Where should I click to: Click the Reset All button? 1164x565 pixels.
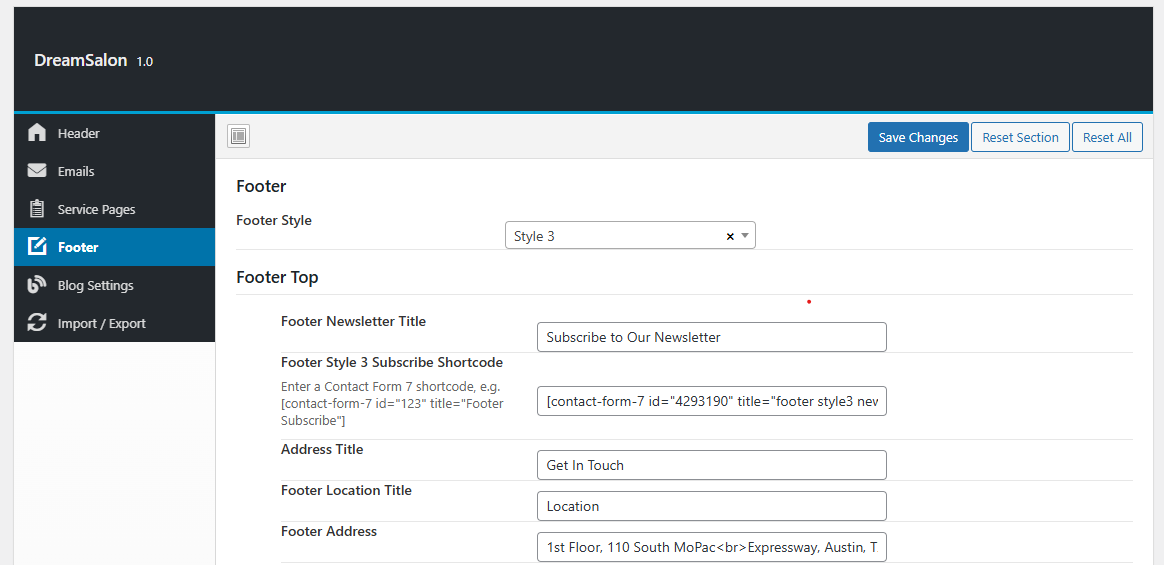pos(1107,137)
